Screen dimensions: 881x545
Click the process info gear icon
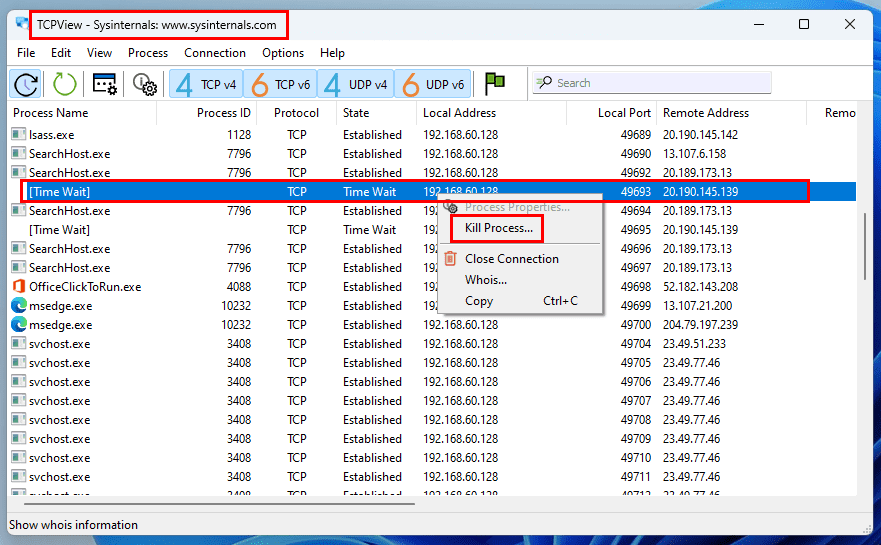(x=145, y=84)
